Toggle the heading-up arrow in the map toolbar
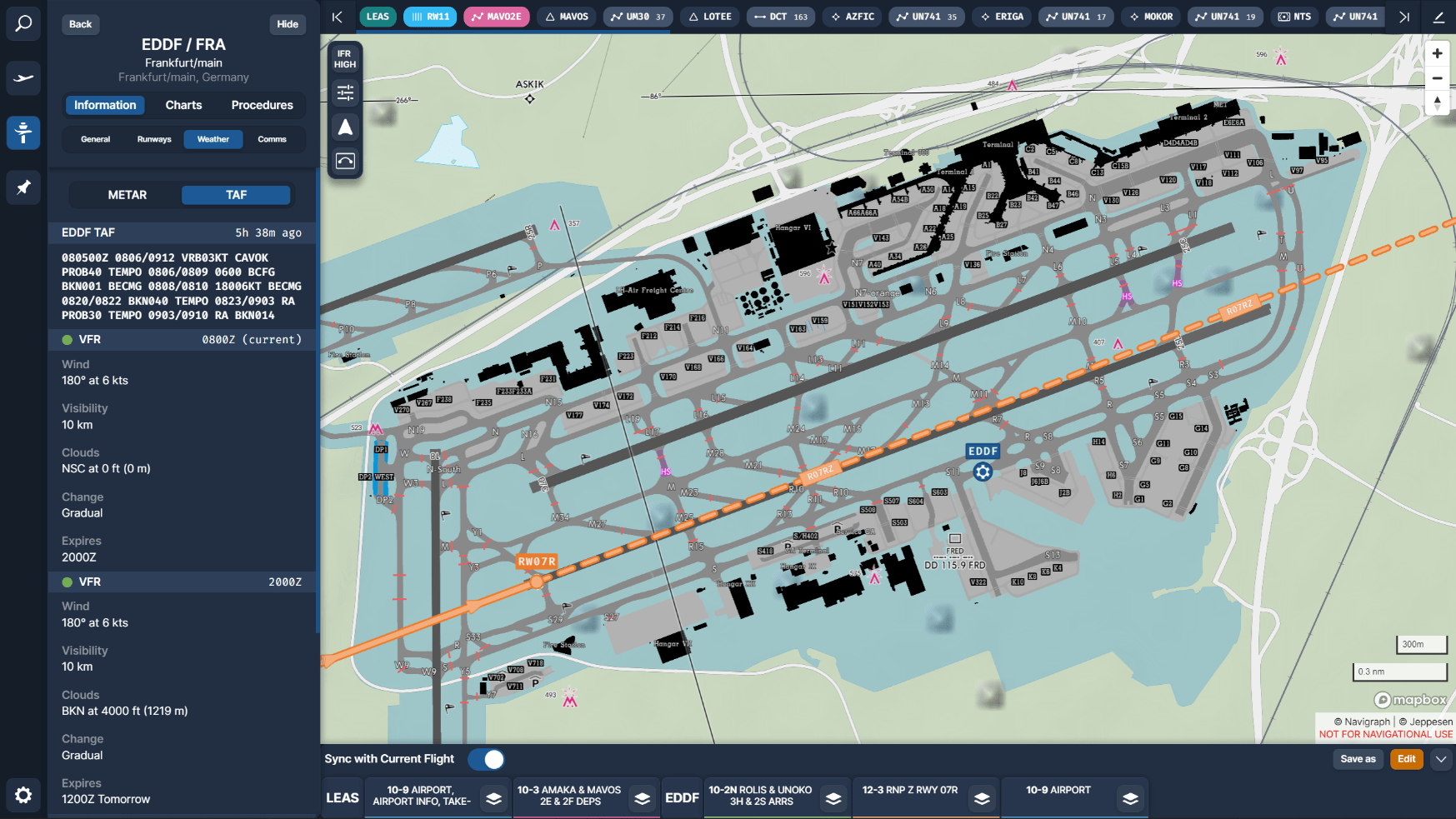Image resolution: width=1456 pixels, height=819 pixels. pos(345,127)
